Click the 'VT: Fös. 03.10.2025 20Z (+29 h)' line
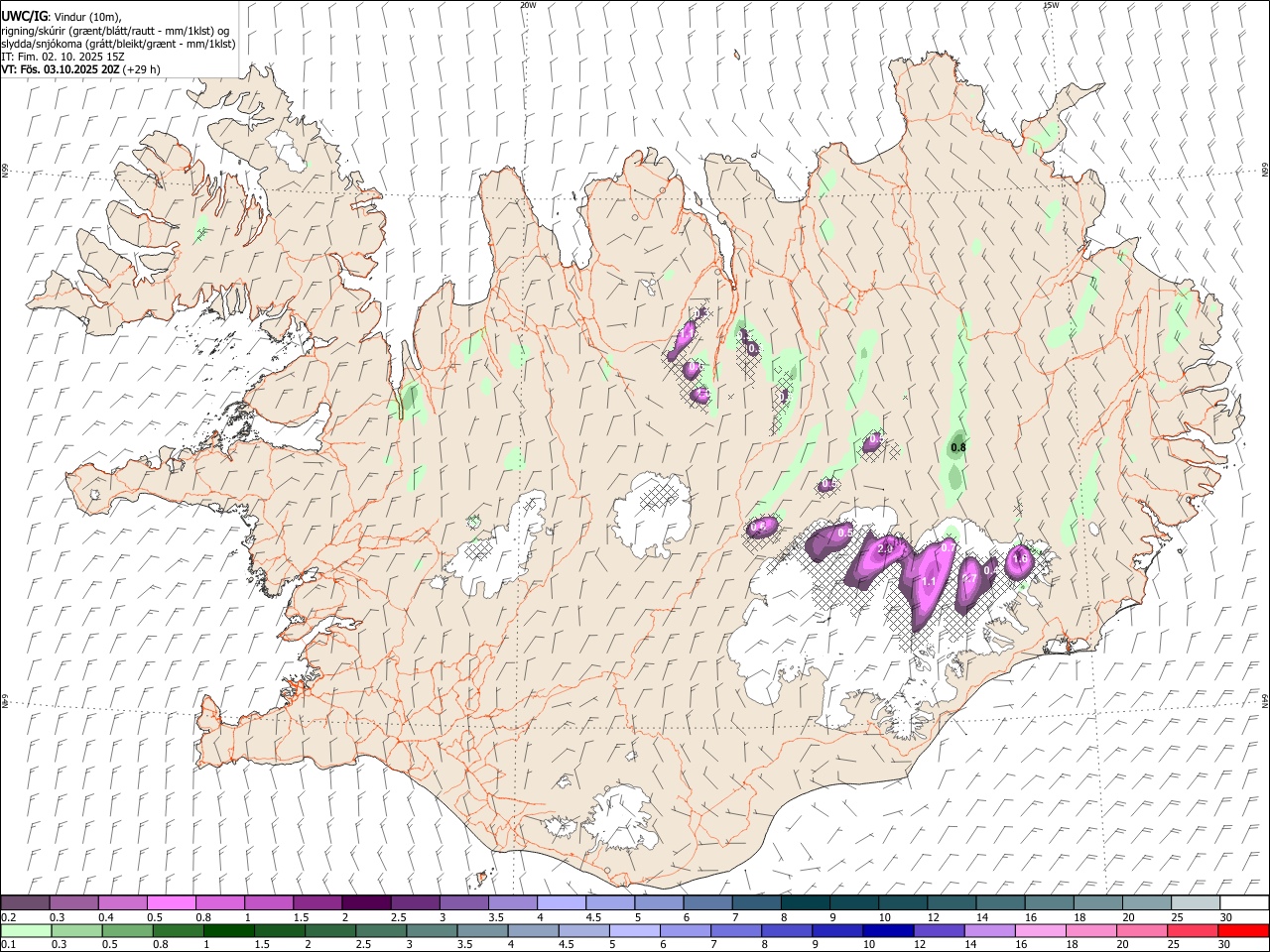1270x952 pixels. [80, 69]
